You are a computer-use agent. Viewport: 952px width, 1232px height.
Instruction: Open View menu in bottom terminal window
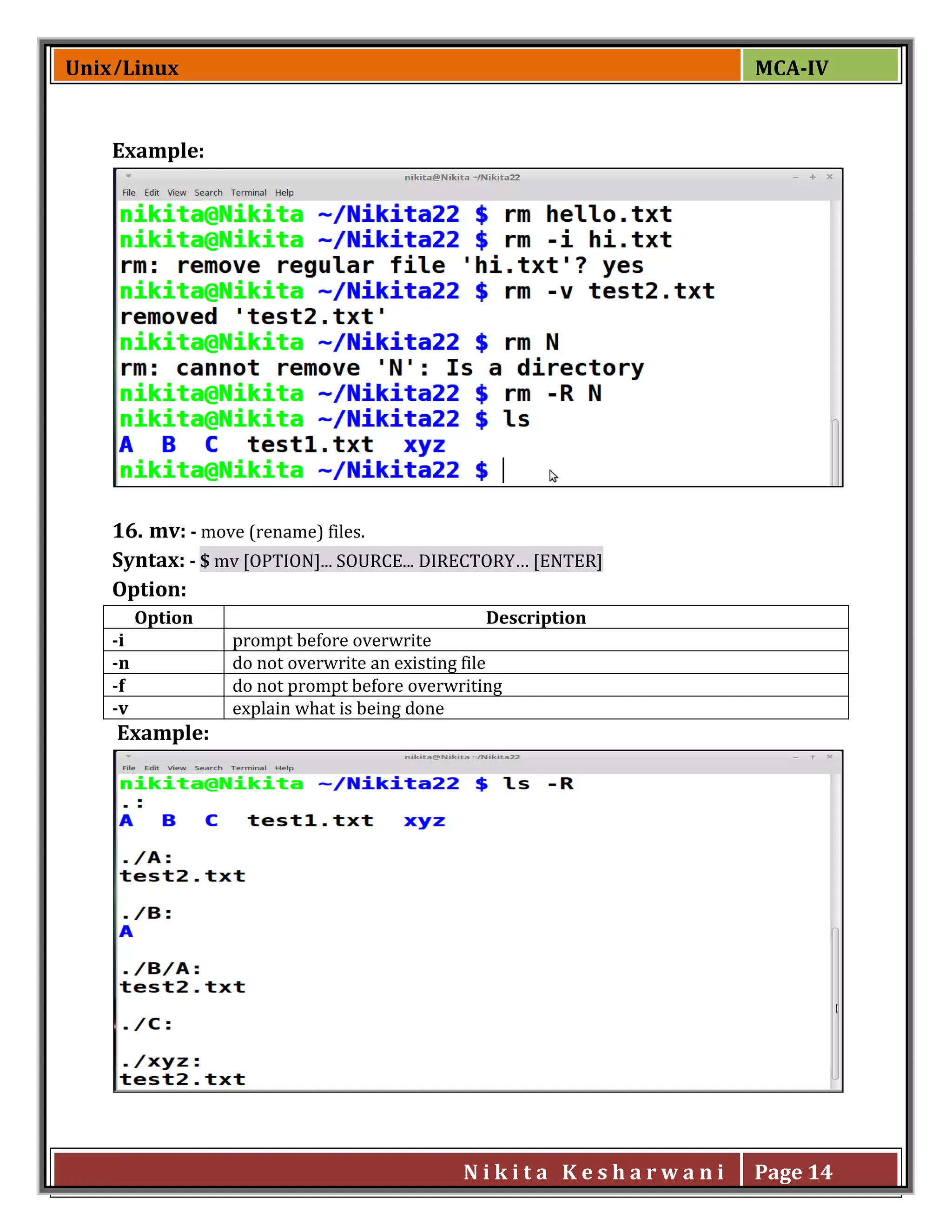(177, 768)
